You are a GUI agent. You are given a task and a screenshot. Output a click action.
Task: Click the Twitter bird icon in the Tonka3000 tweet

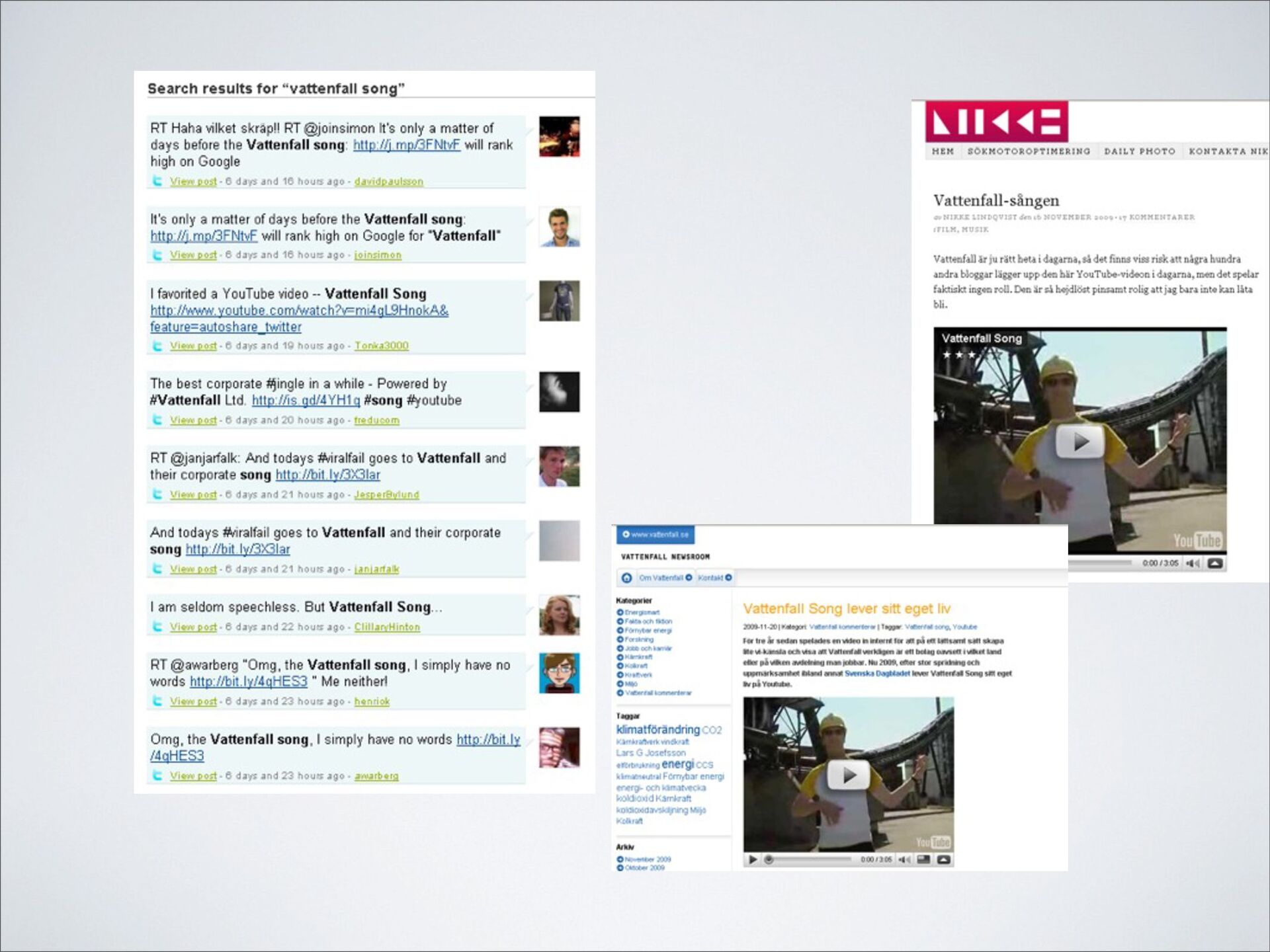[157, 346]
